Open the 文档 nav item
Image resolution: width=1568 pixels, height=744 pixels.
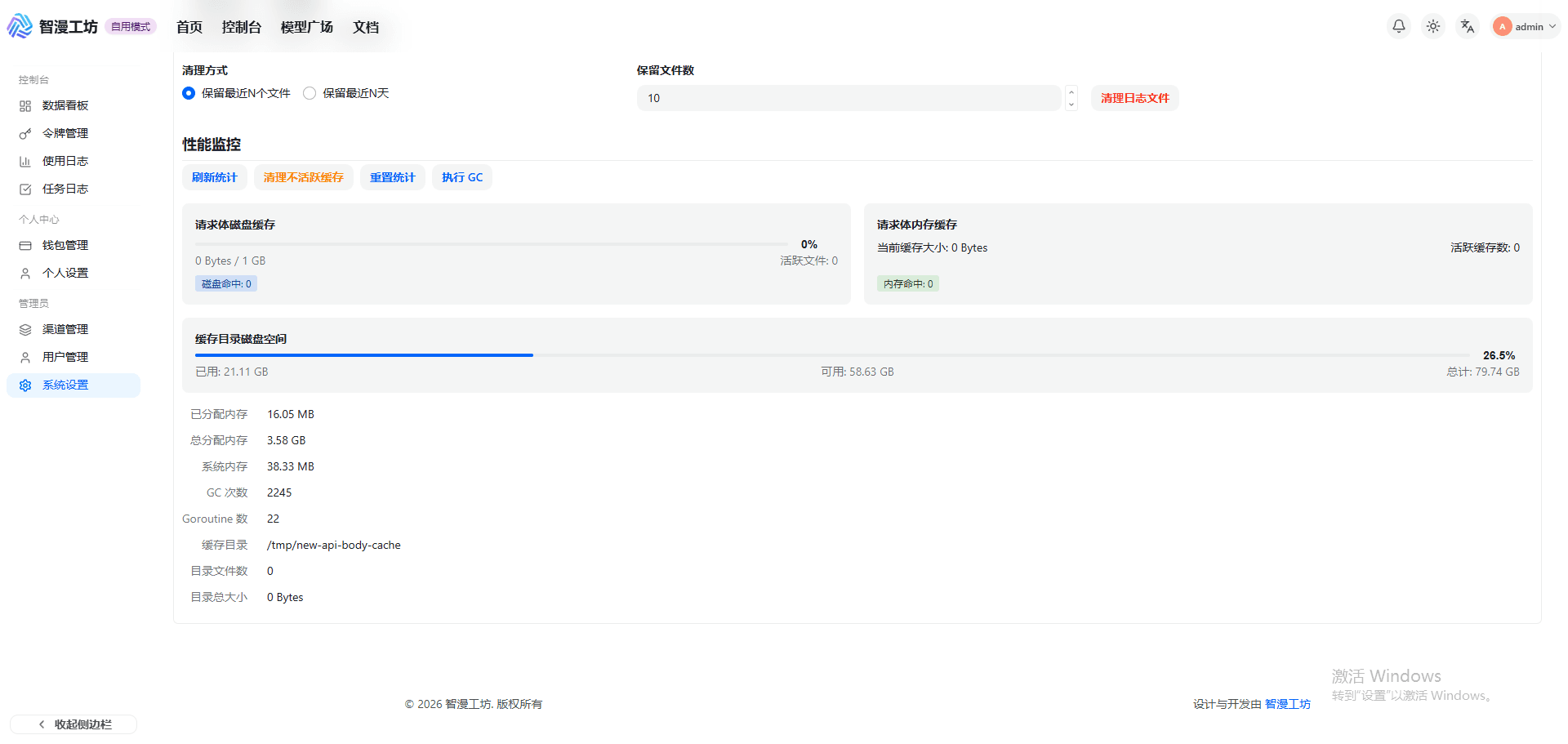click(366, 27)
